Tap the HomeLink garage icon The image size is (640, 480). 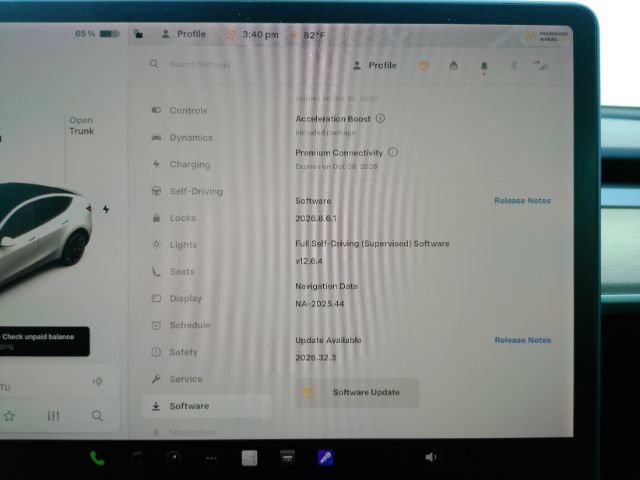453,65
